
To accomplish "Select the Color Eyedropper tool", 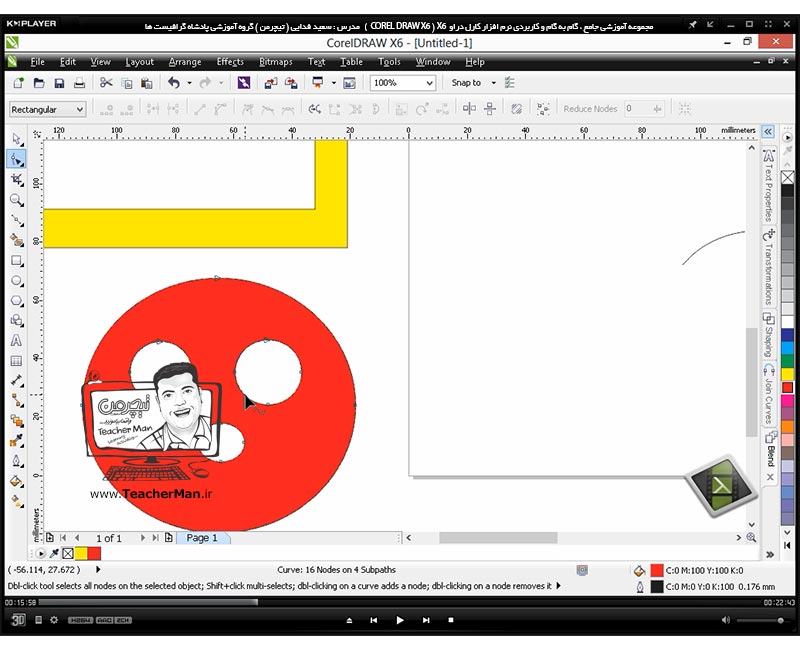I will (x=16, y=441).
